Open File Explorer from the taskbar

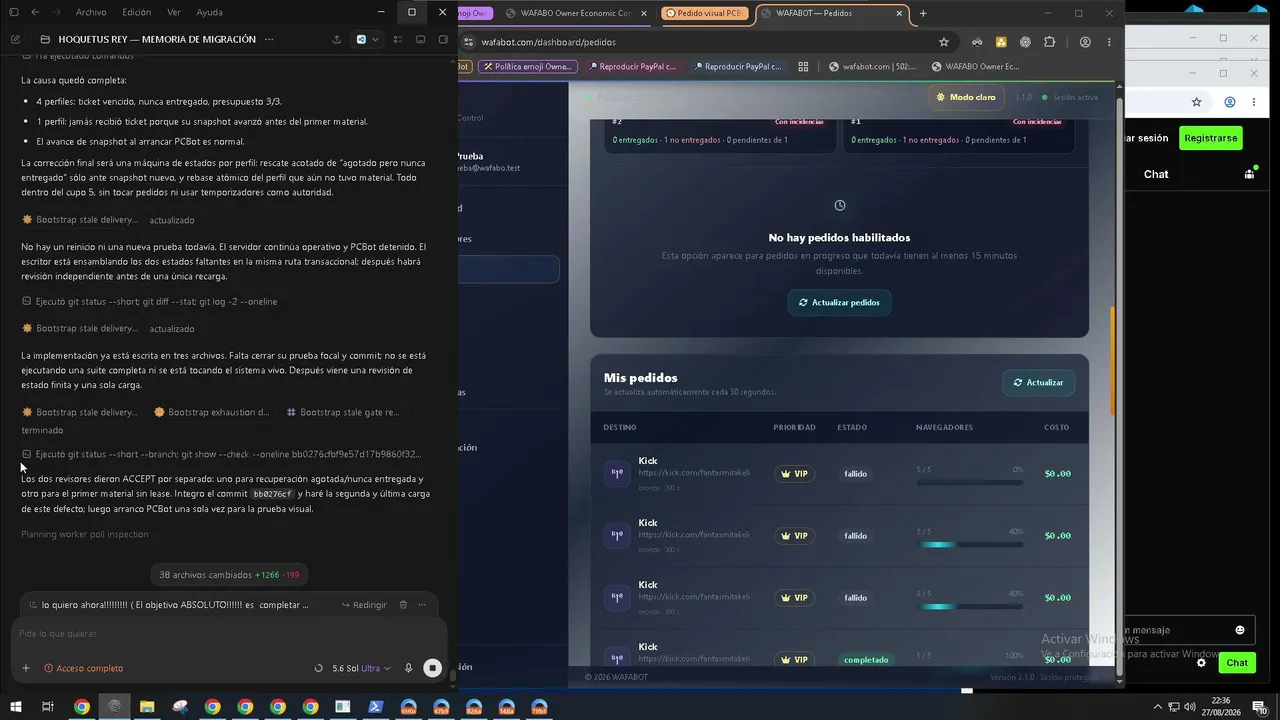tap(147, 706)
